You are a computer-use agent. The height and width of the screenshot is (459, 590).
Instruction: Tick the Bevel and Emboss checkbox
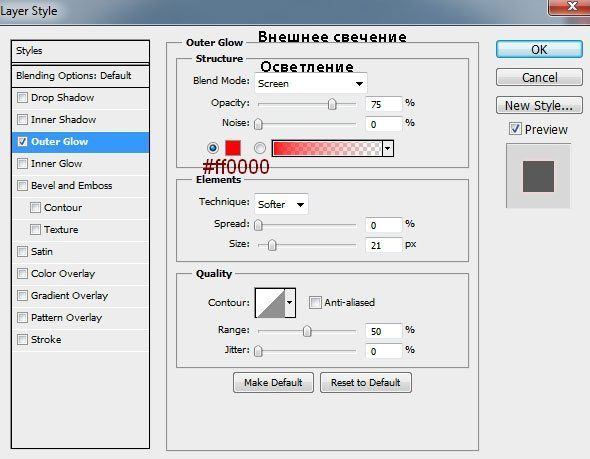pos(22,185)
